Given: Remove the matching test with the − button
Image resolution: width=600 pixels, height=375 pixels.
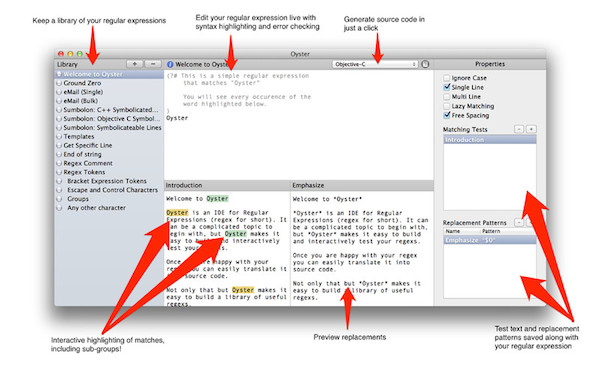Looking at the screenshot, I should coord(519,129).
